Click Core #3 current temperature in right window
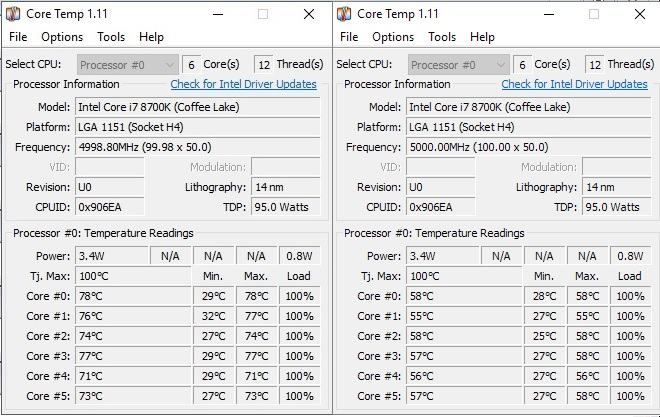This screenshot has width=660, height=417. pos(464,356)
